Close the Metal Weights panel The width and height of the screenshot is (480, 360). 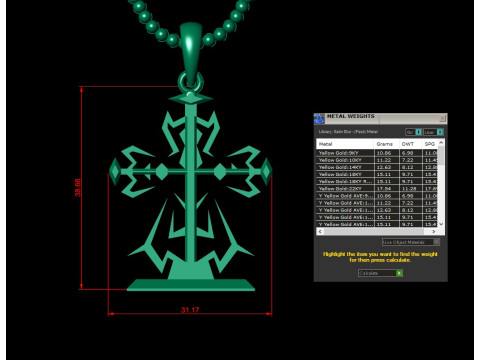point(442,118)
